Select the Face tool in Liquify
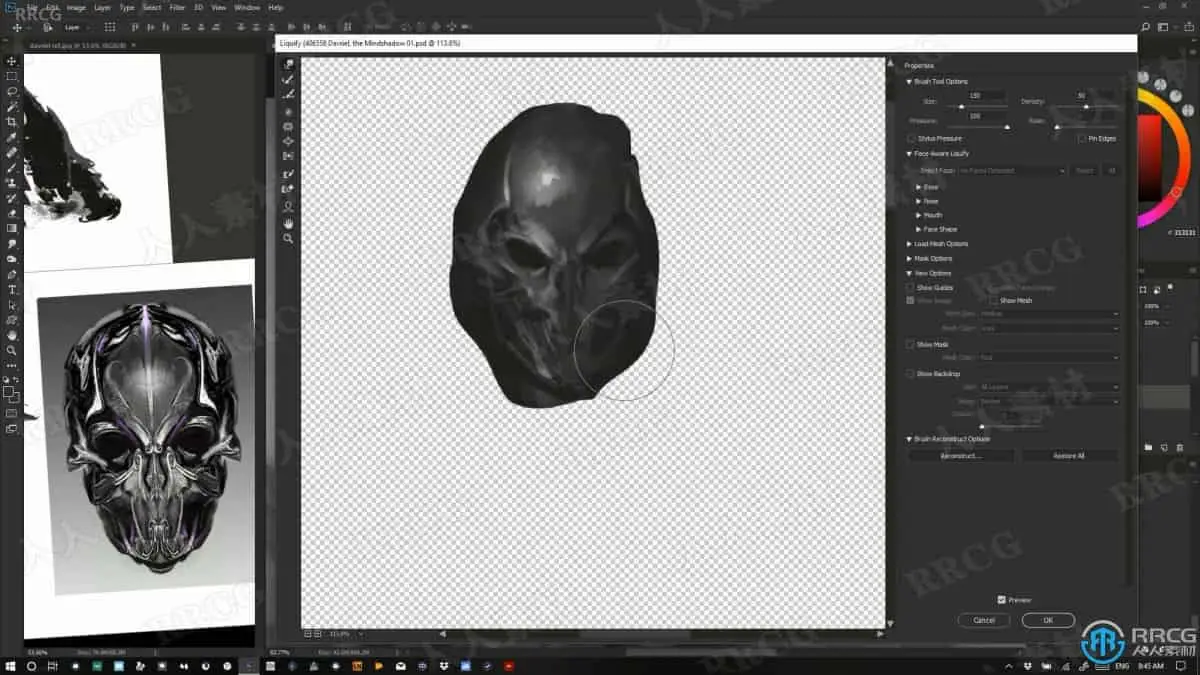The image size is (1200, 675). (288, 206)
